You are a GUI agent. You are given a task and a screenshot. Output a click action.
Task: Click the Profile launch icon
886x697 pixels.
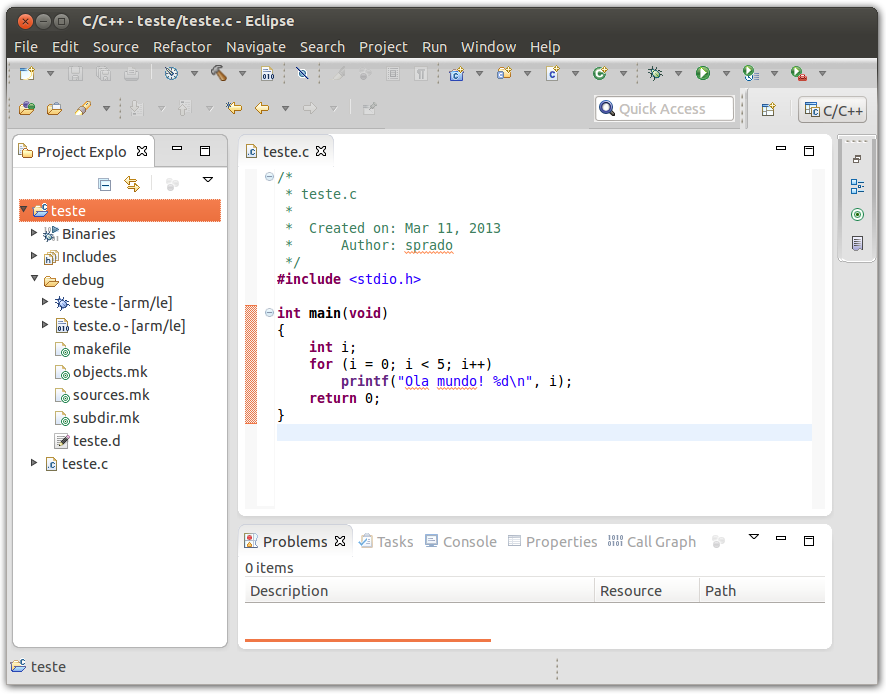tap(751, 73)
